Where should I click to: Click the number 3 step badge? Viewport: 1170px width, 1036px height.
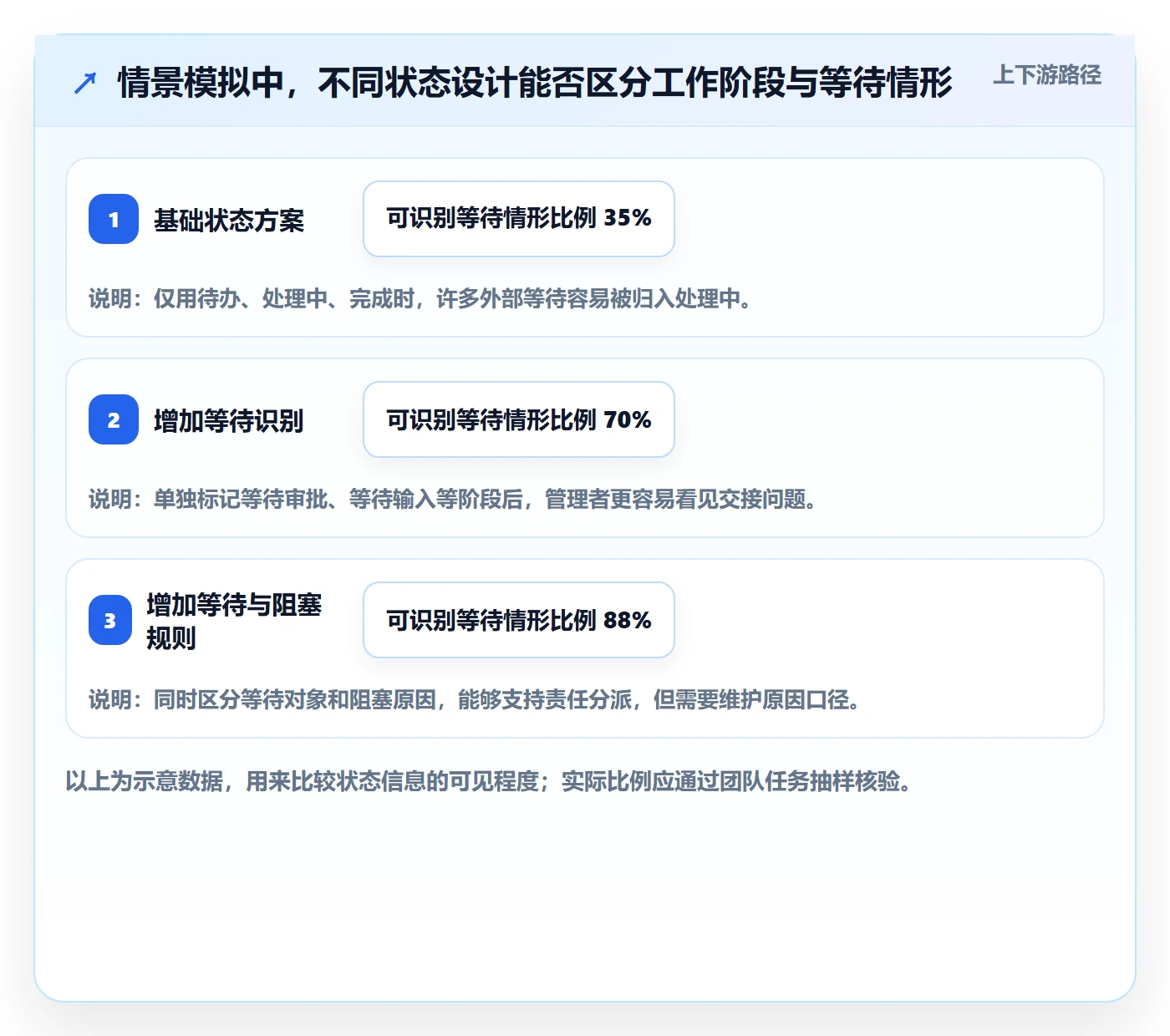[x=110, y=620]
